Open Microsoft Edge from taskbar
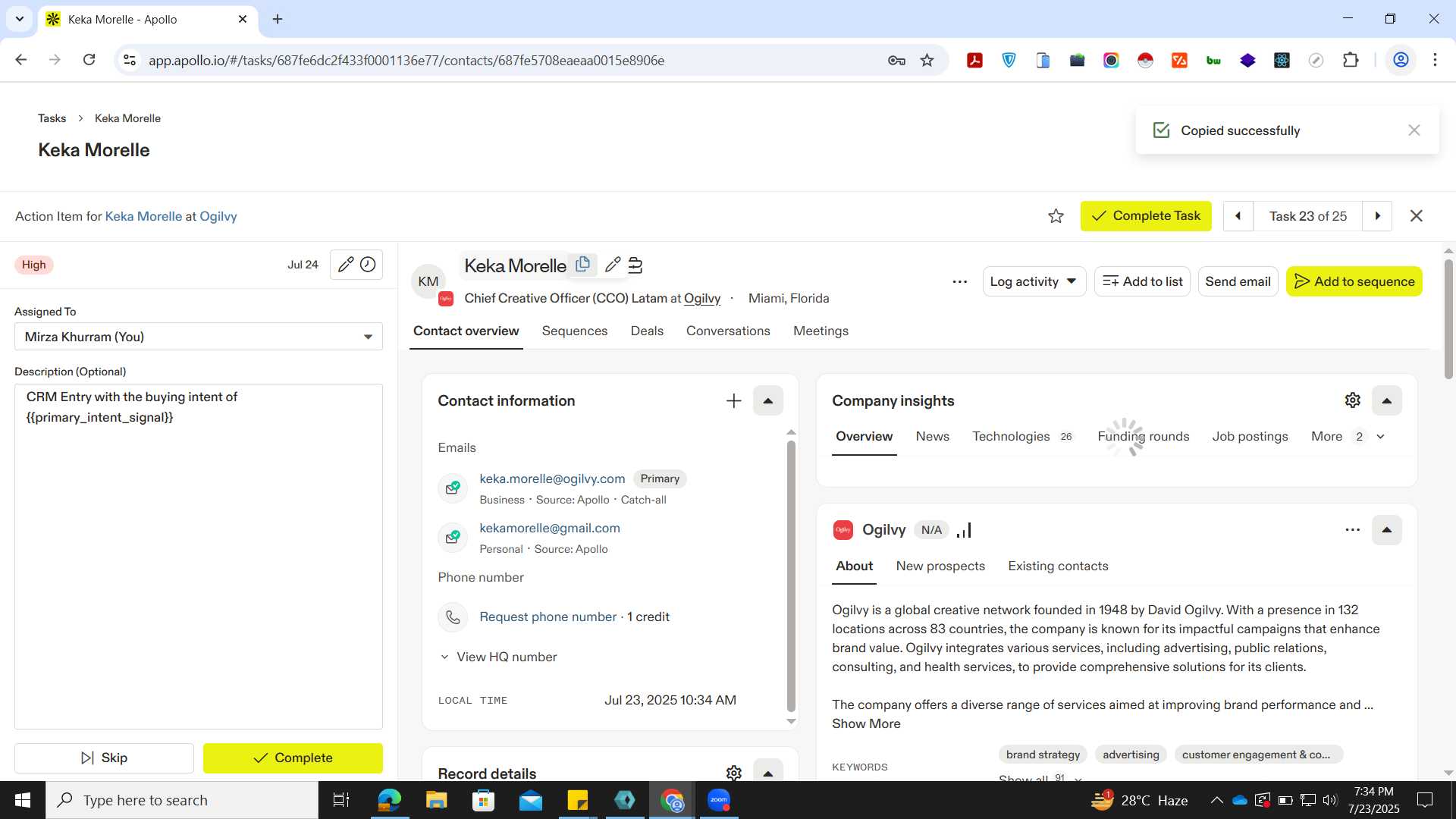The image size is (1456, 819). (389, 800)
